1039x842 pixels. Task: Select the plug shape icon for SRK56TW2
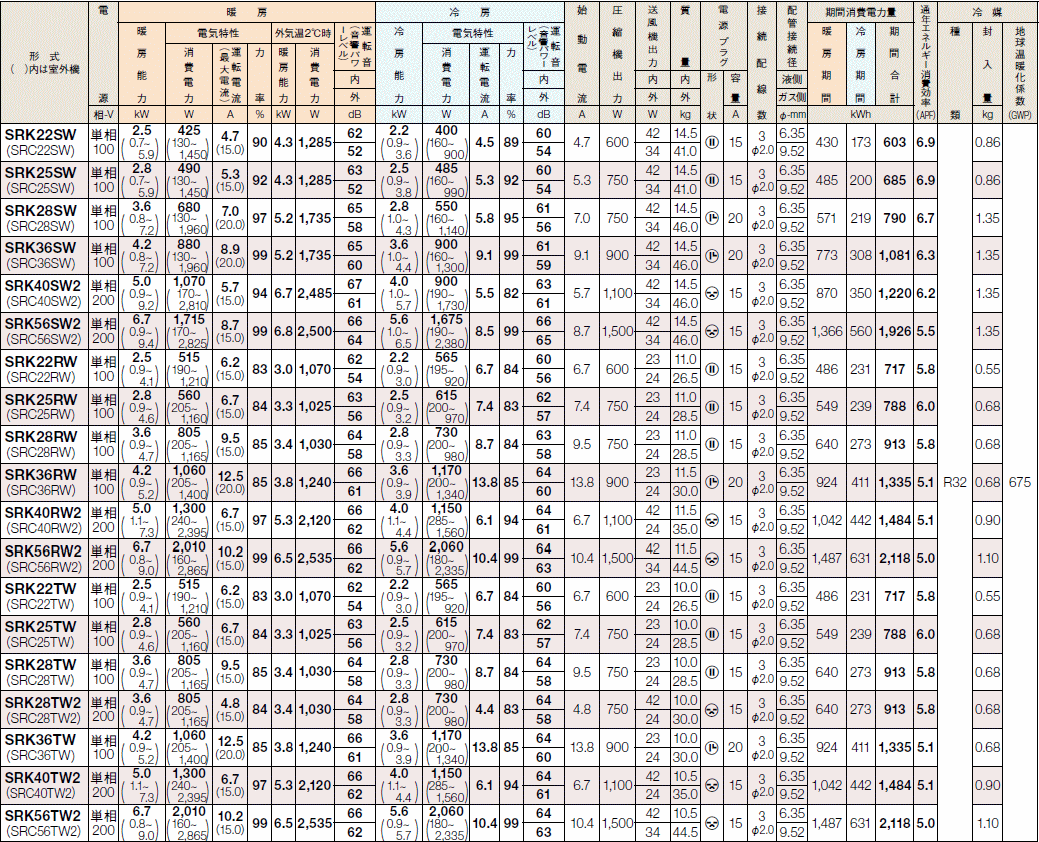point(712,823)
